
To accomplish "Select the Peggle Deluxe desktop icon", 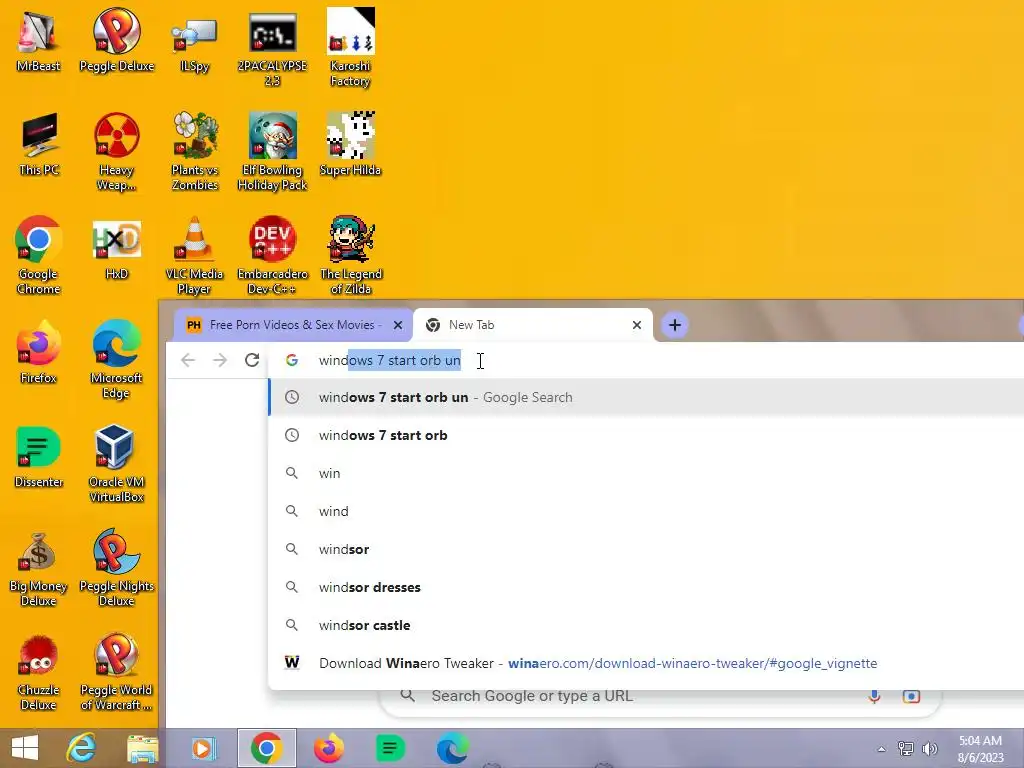I will click(117, 40).
